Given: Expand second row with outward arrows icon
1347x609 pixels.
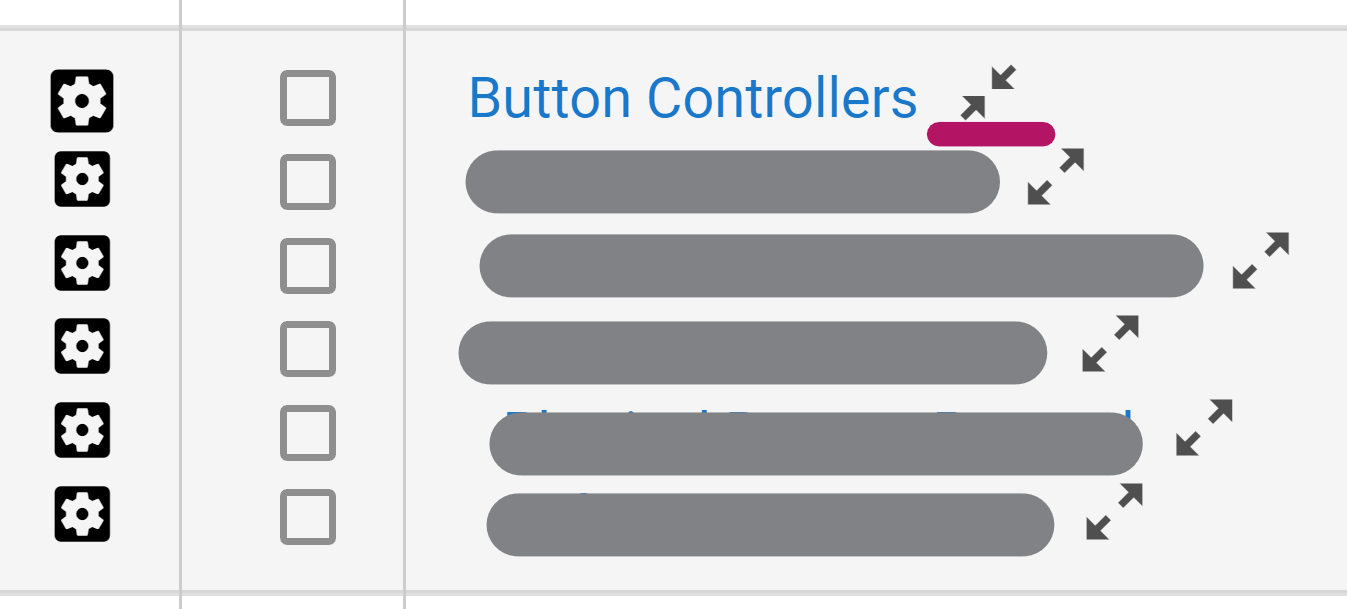Looking at the screenshot, I should [x=1056, y=177].
